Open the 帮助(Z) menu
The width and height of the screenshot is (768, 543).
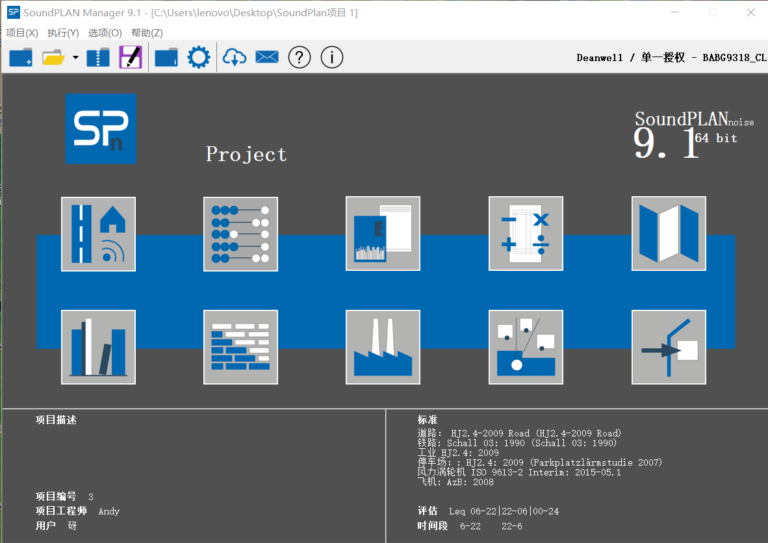[x=147, y=33]
